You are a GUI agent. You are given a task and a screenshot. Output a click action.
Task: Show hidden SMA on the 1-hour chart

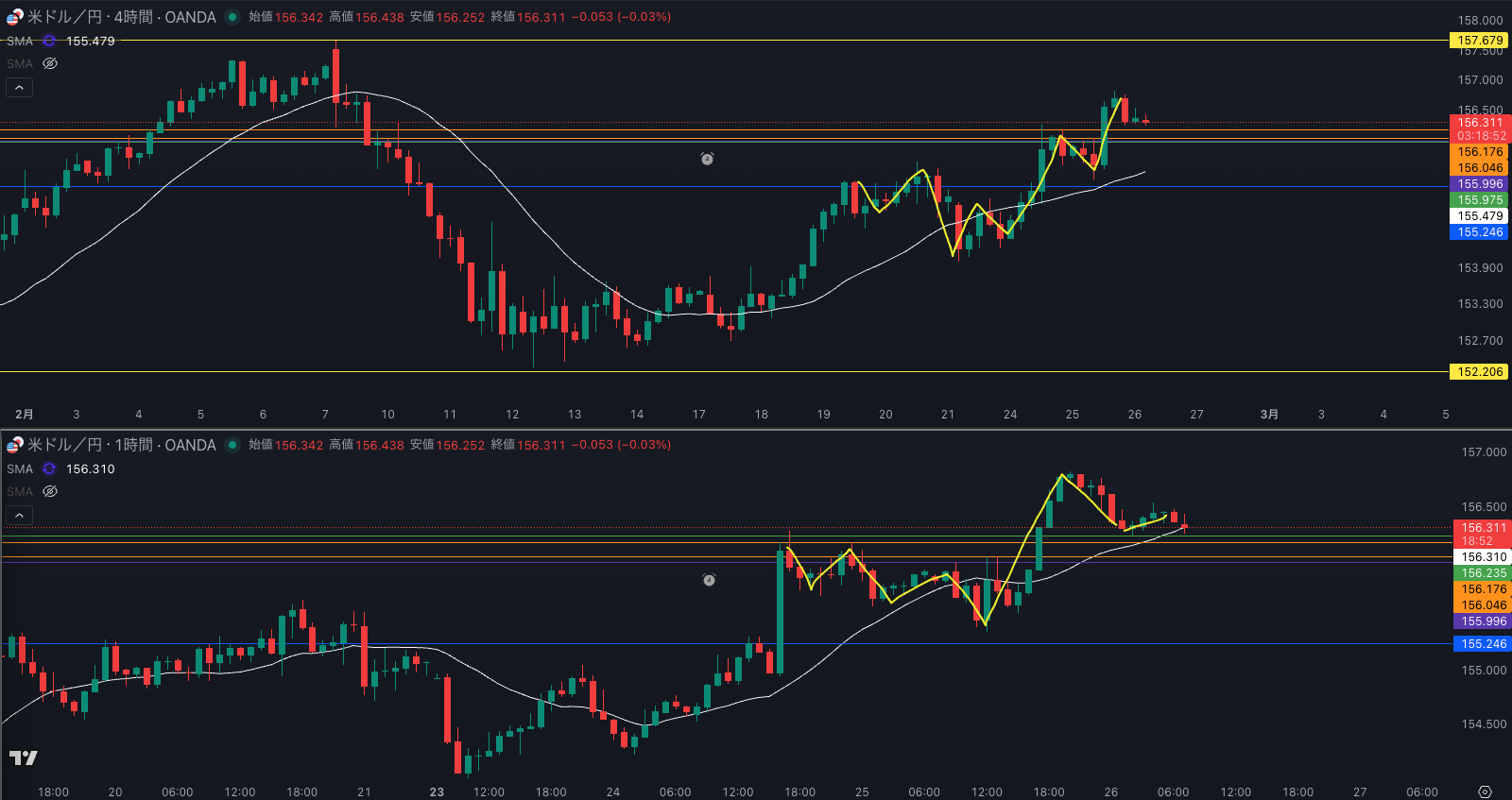click(x=50, y=492)
